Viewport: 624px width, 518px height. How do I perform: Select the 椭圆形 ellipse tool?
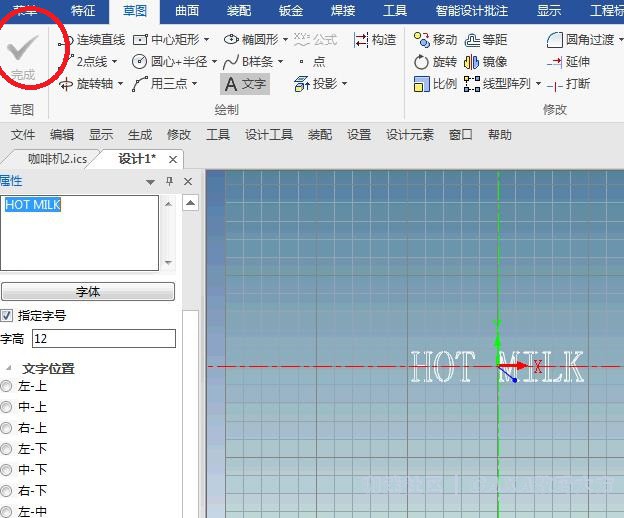click(x=252, y=40)
